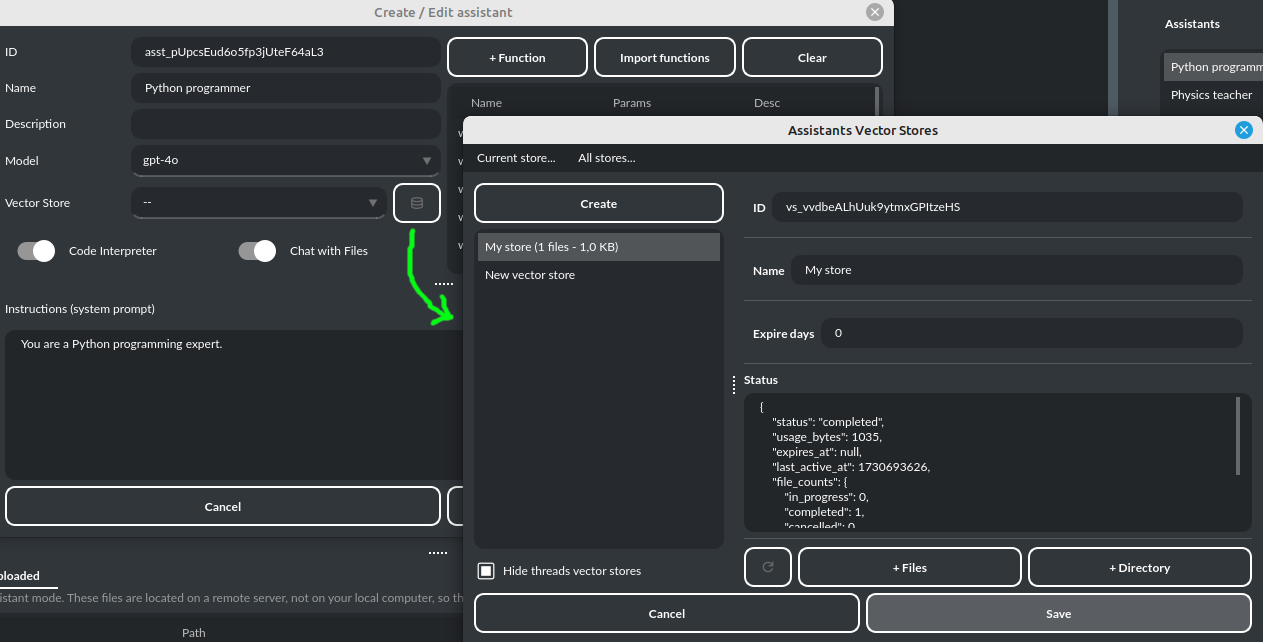Click the refresh status icon
The image size is (1263, 642).
(767, 567)
